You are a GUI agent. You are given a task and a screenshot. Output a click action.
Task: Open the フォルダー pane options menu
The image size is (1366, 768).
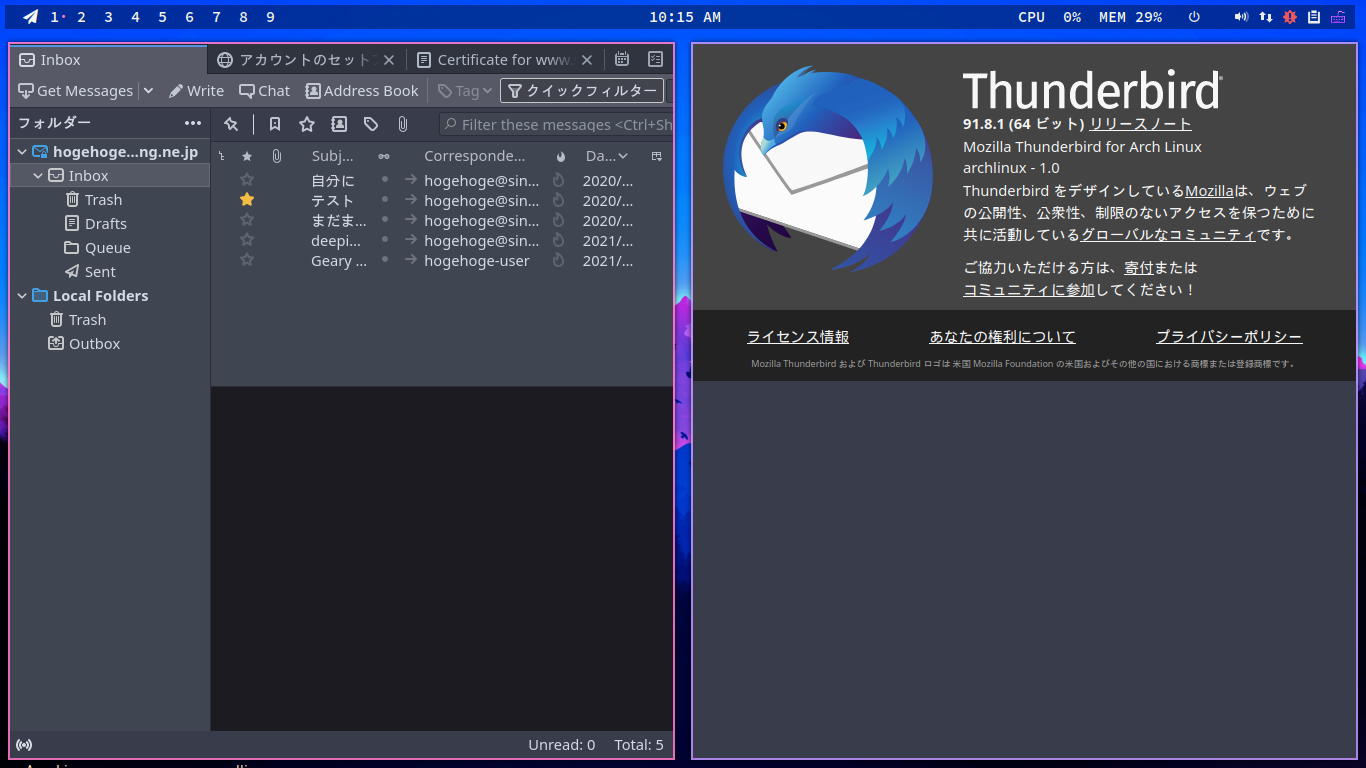[x=193, y=123]
